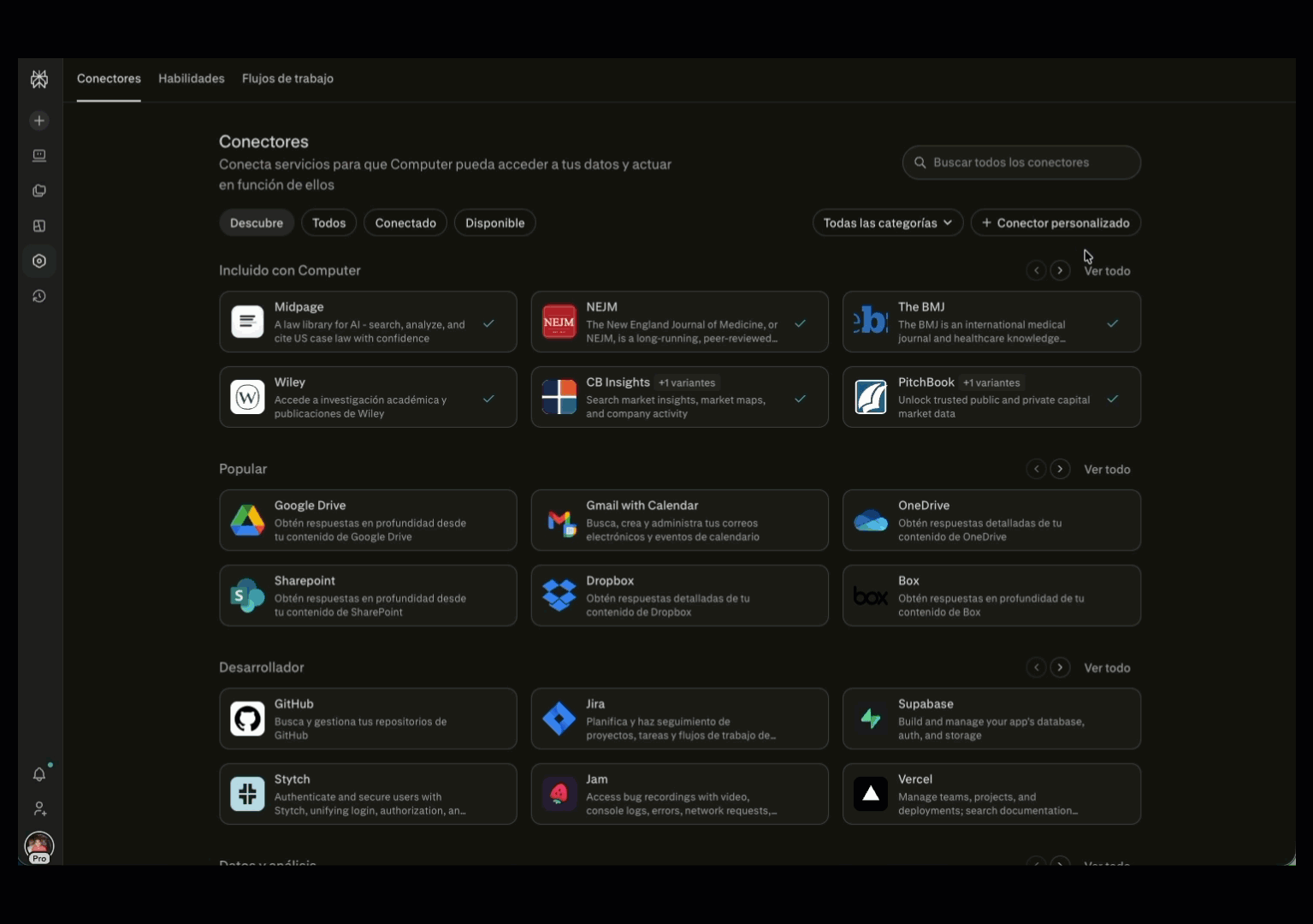Select the Todos filter chip

pos(329,222)
